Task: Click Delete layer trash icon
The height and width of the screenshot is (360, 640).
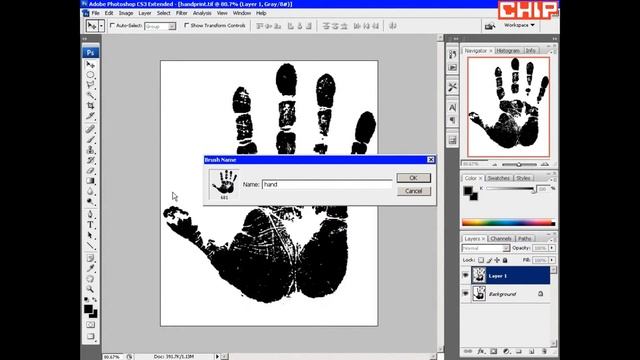Action: 544,351
